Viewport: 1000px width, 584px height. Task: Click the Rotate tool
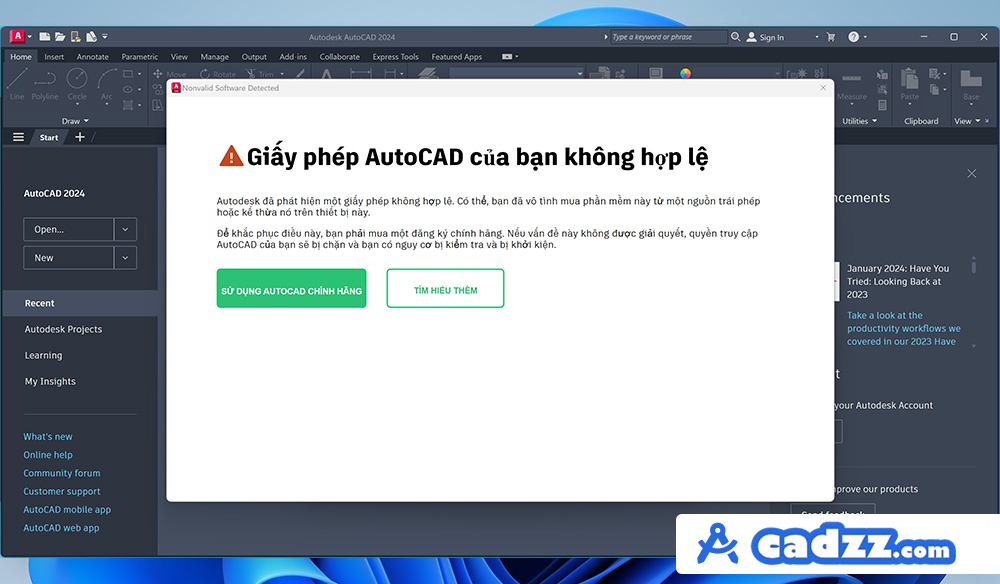(217, 74)
